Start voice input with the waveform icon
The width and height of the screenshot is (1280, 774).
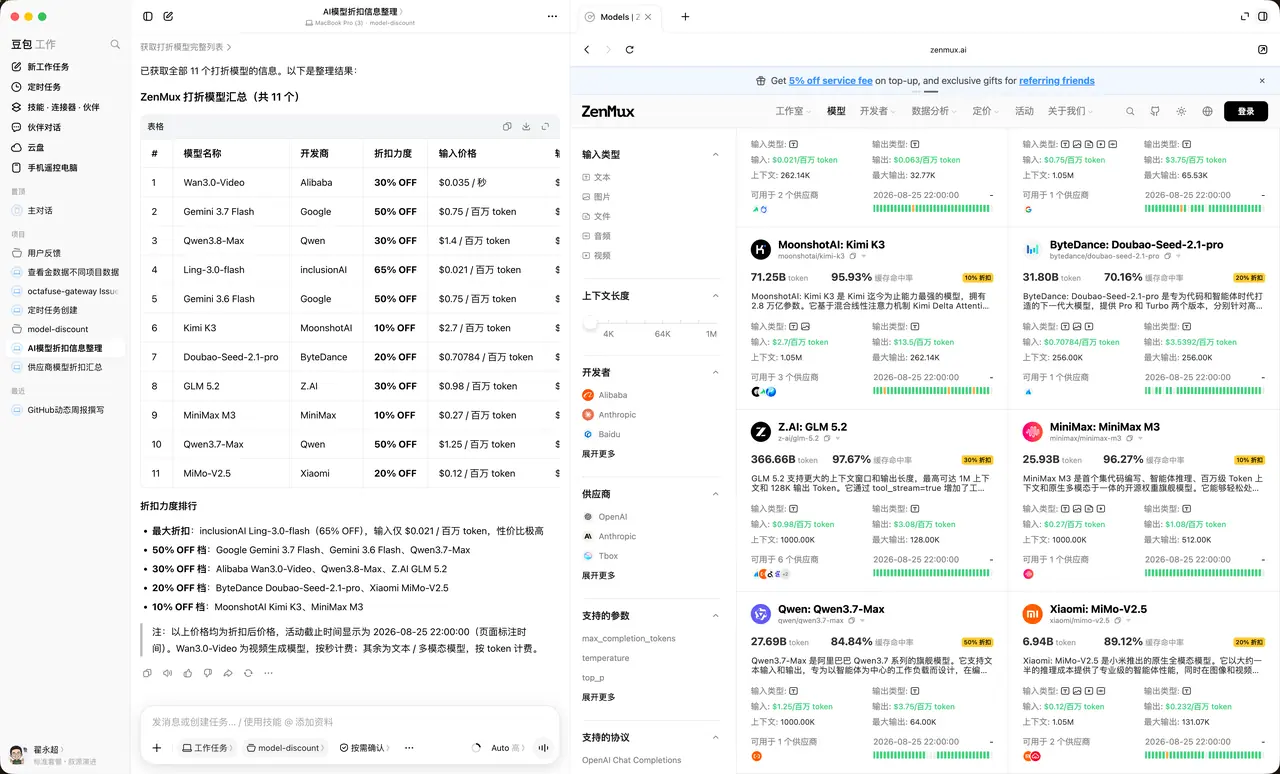click(x=544, y=748)
